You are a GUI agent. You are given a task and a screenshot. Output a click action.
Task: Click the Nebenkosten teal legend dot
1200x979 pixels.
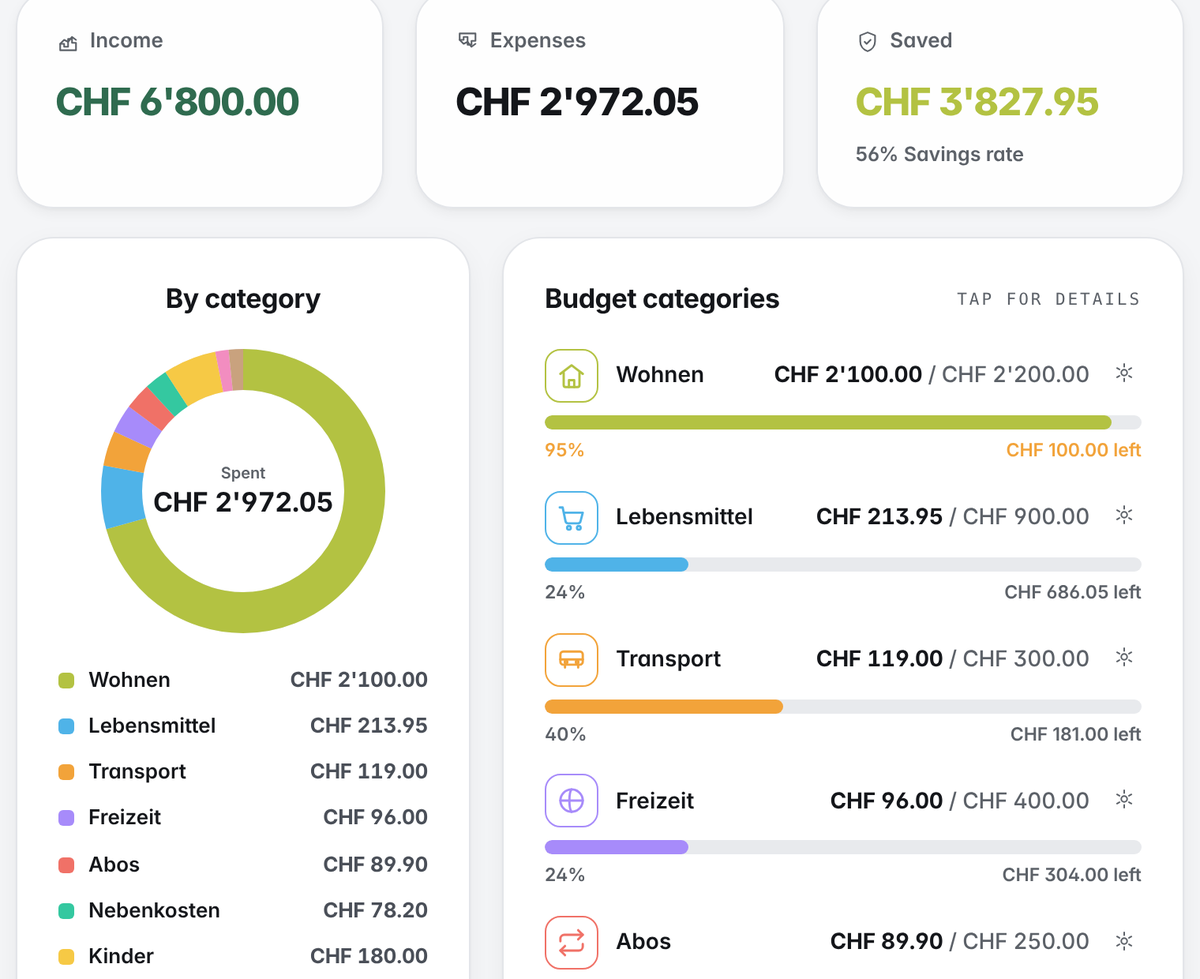point(66,911)
